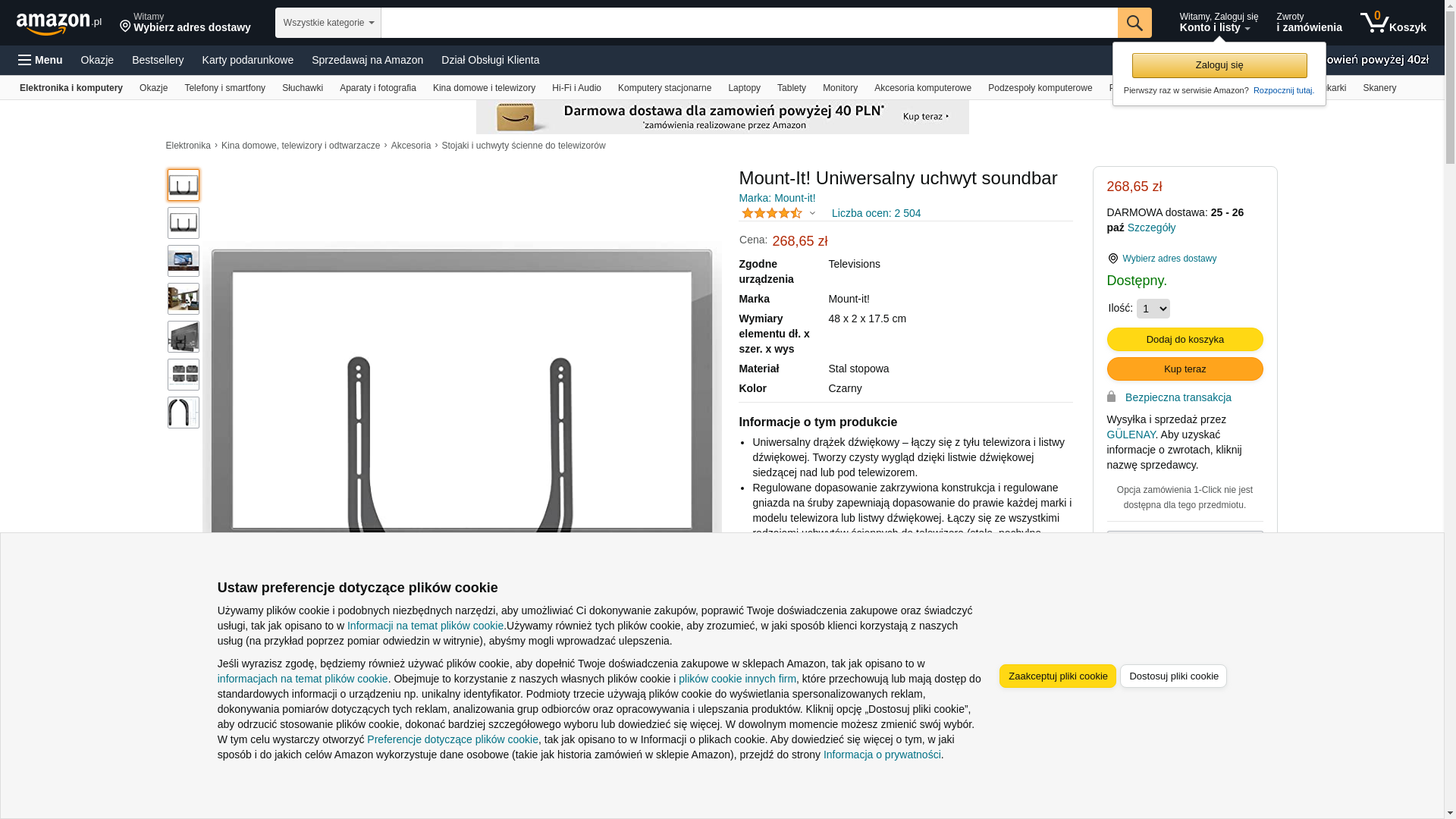This screenshot has height=819, width=1456.
Task: Select the third product thumbnail image
Action: 184,261
